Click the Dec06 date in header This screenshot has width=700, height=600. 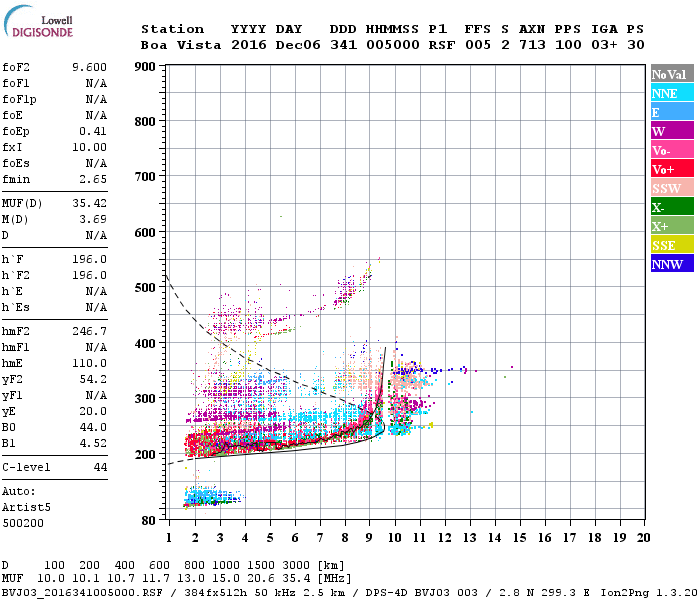(x=298, y=45)
